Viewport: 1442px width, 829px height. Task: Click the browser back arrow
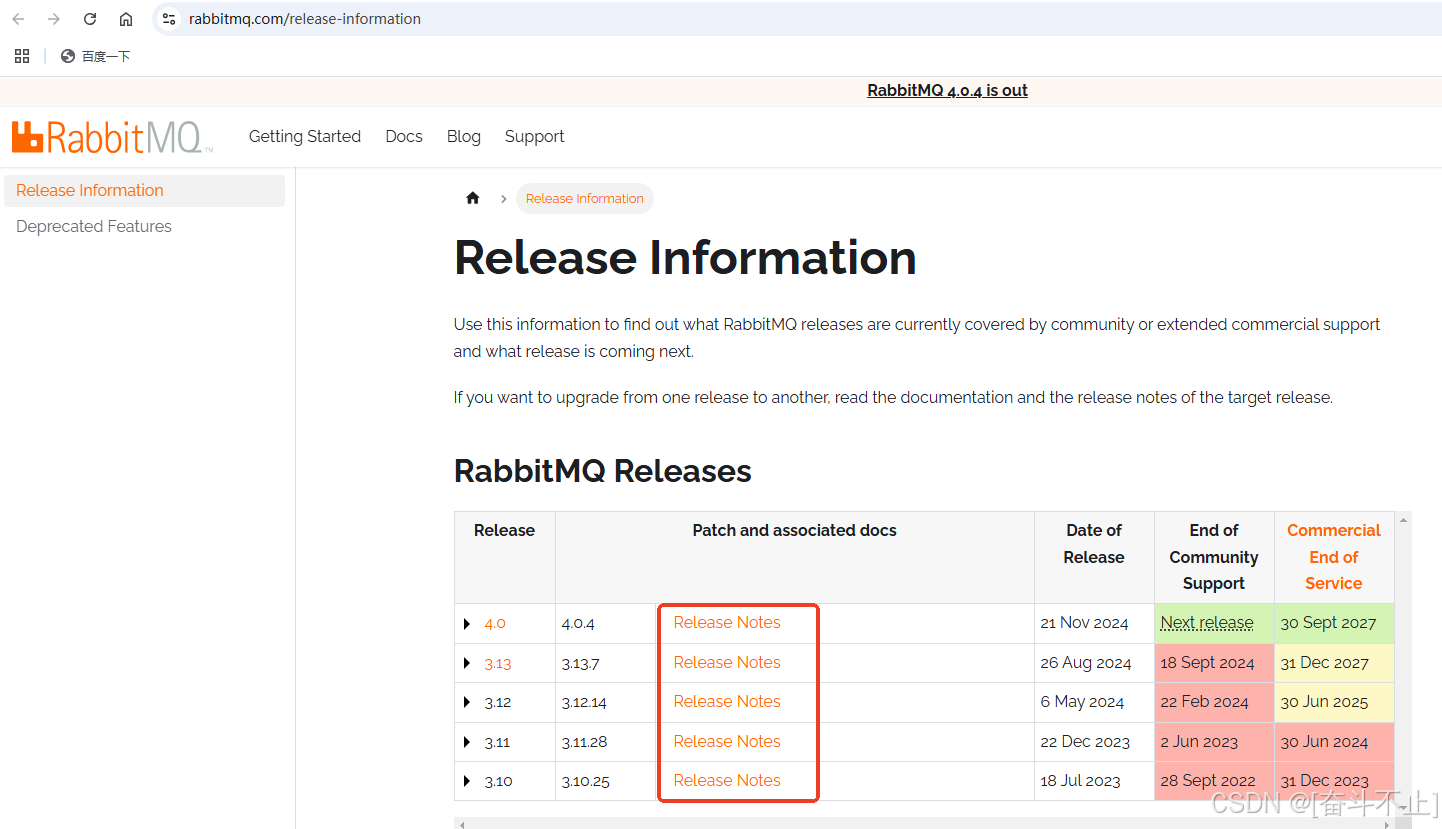[x=18, y=19]
